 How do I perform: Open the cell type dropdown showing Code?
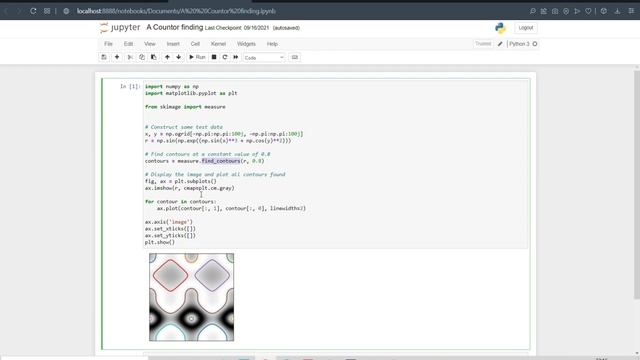point(264,58)
